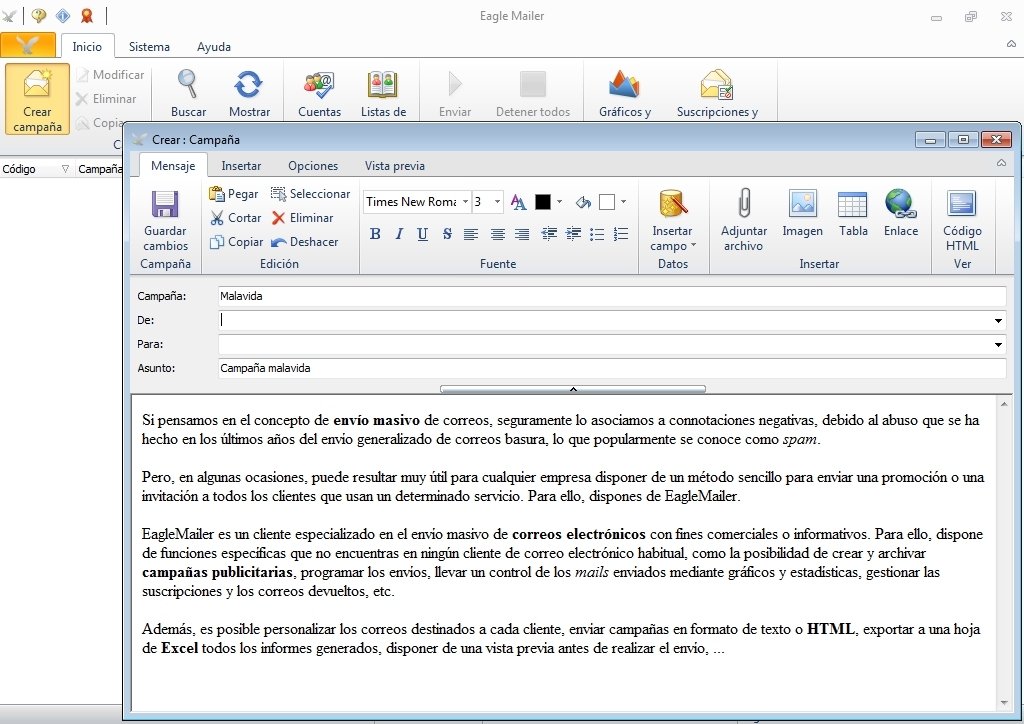Image resolution: width=1024 pixels, height=724 pixels.
Task: Click the Cortar scissors button
Action: 236,218
